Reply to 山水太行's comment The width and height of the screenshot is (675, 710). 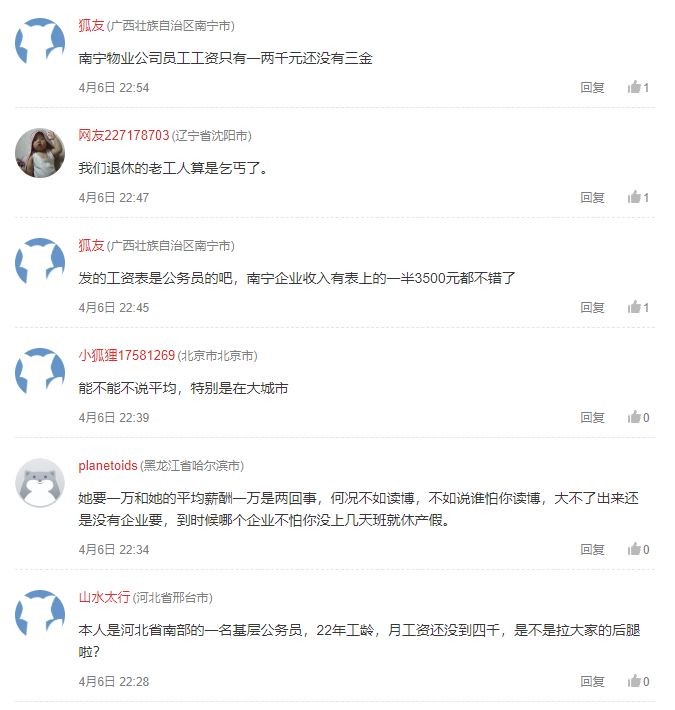coord(592,682)
